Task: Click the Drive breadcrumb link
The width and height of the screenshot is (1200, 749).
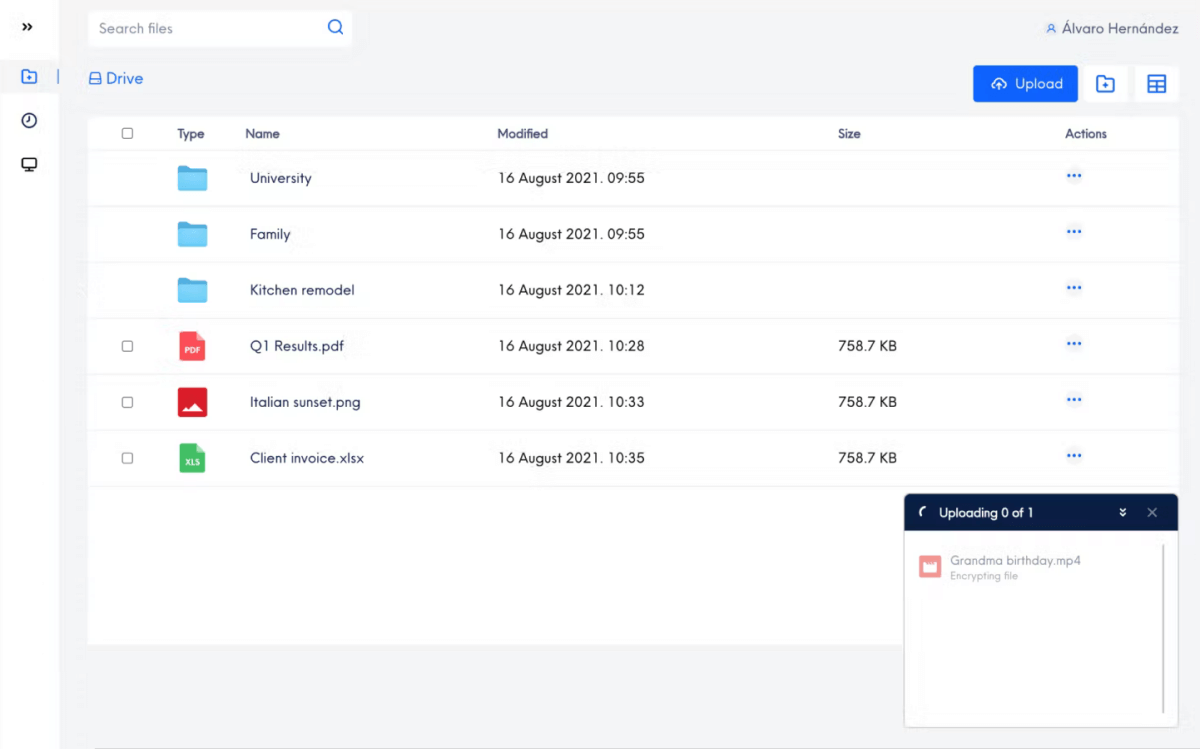Action: [116, 78]
